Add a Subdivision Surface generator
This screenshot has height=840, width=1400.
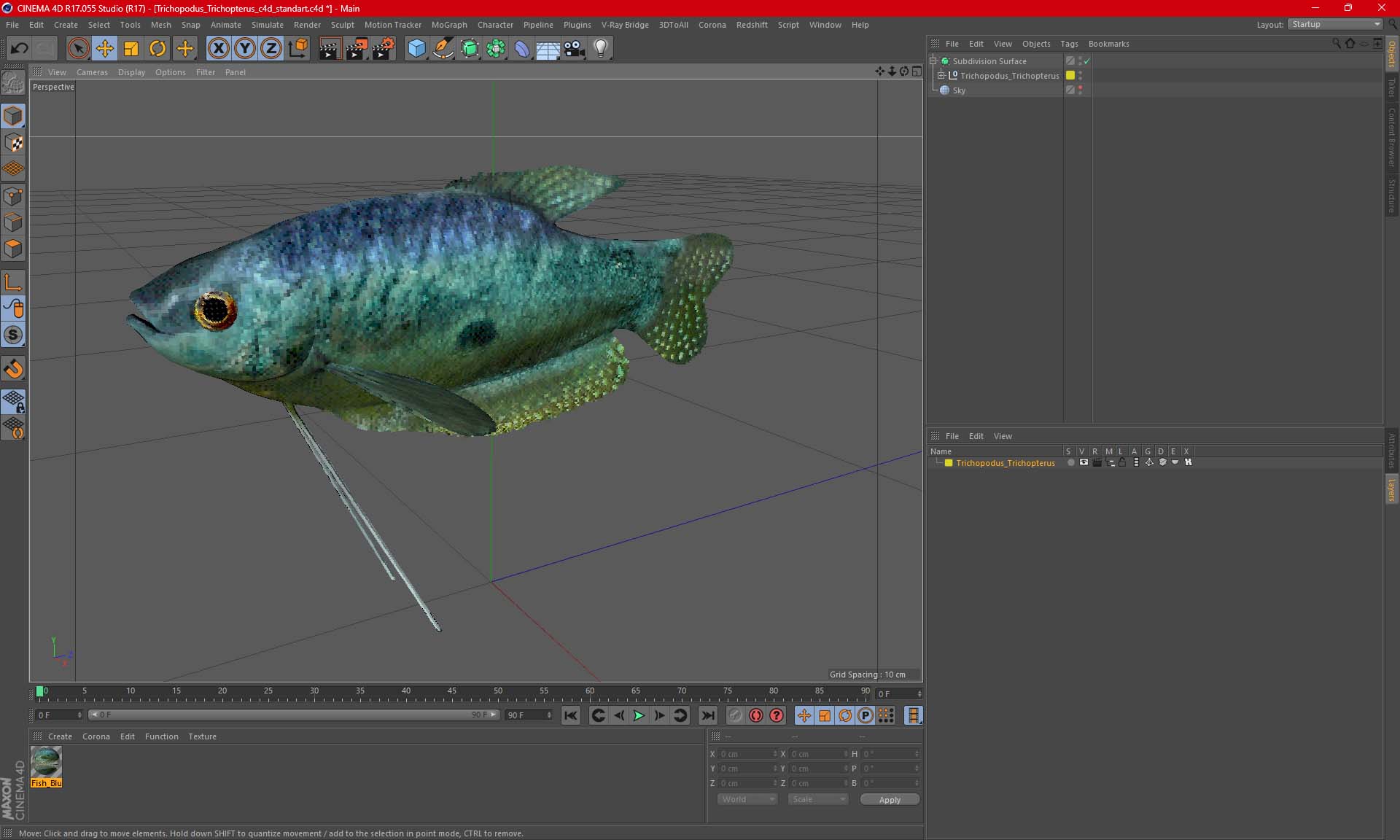(470, 49)
